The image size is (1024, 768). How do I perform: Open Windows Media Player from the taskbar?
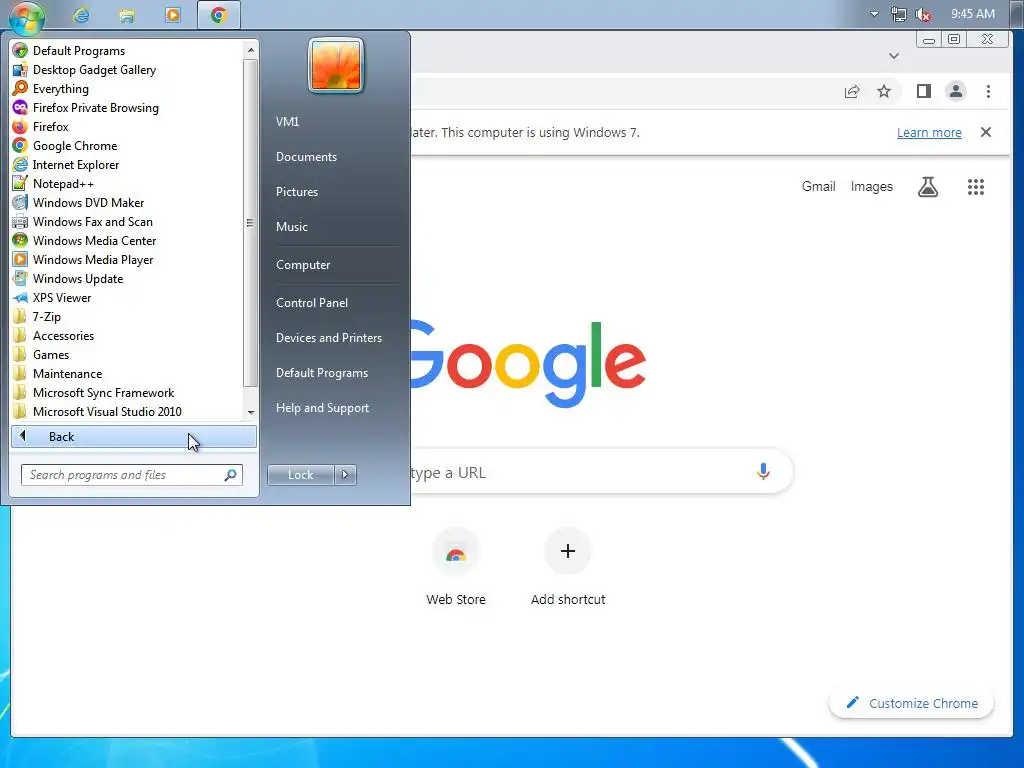[x=173, y=15]
